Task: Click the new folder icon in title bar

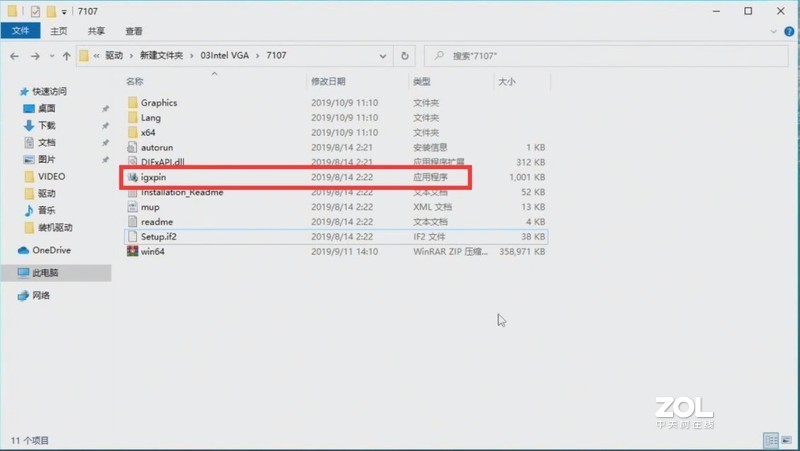Action: pos(51,11)
